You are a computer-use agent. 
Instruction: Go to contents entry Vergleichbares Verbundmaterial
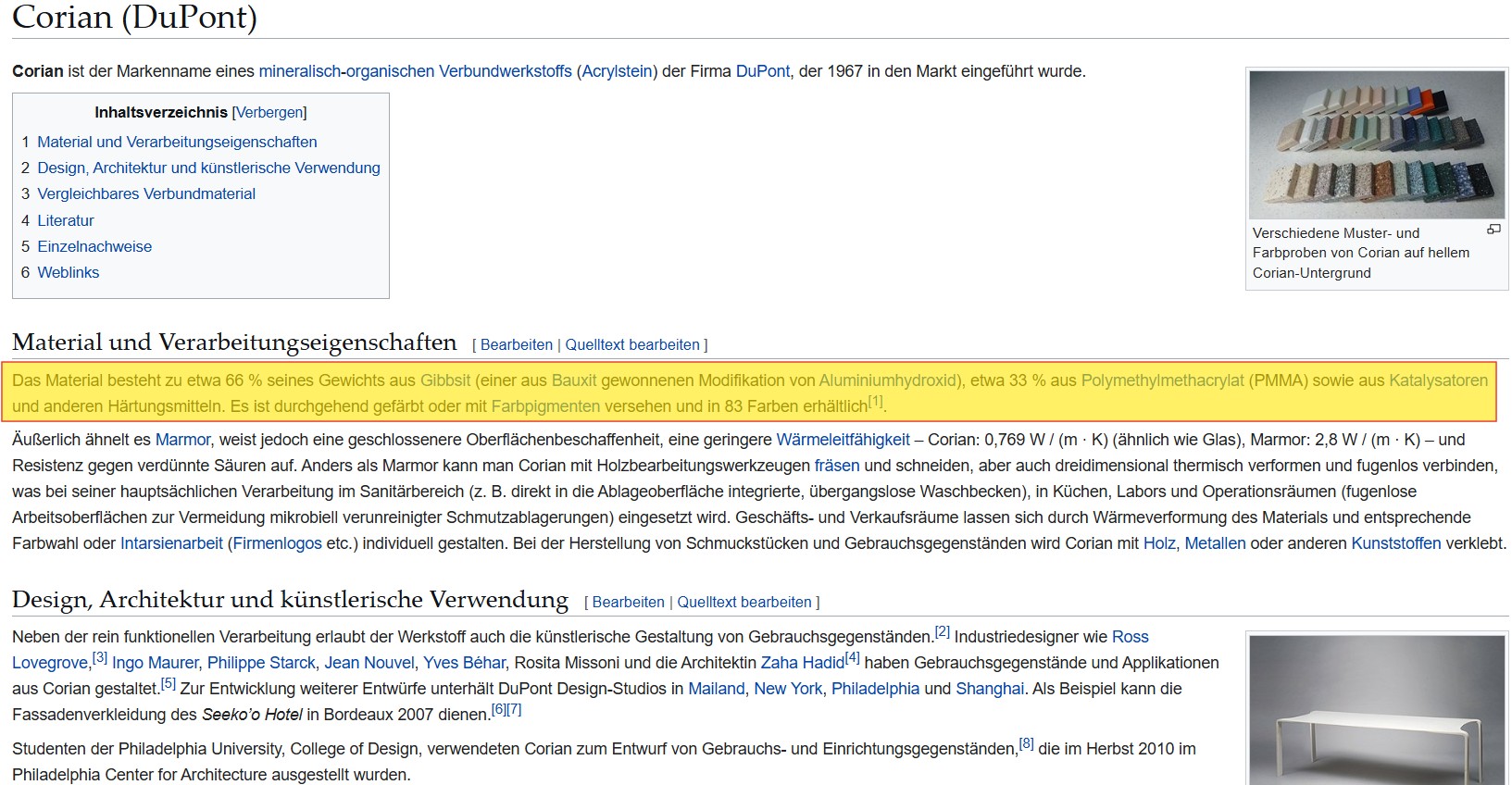(146, 193)
